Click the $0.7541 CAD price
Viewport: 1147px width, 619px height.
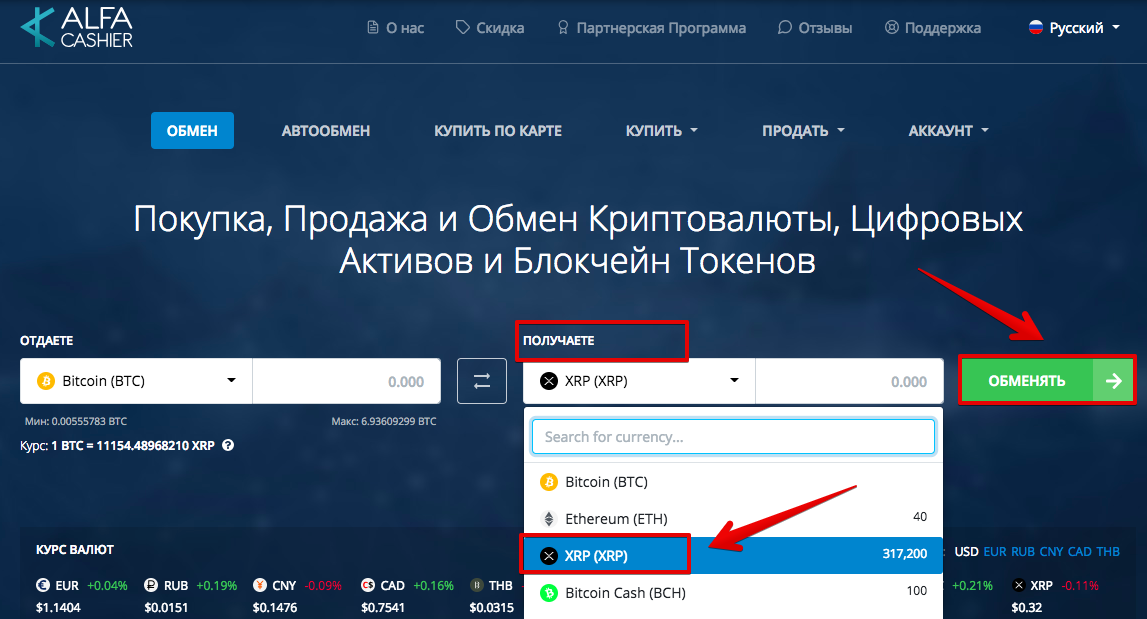coord(383,607)
